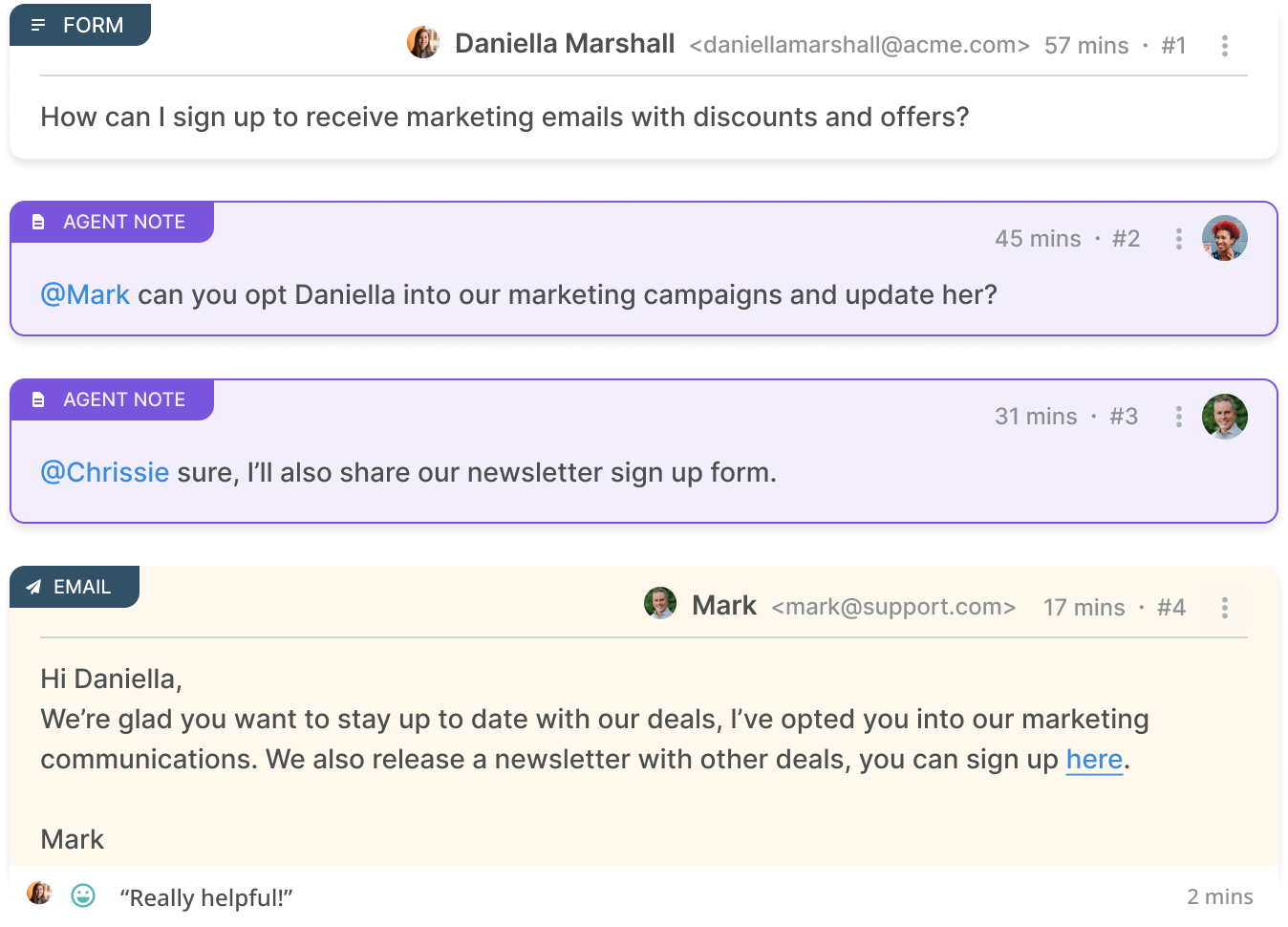Open the three-dot menu on agent note #3
This screenshot has height=927, width=1288.
pos(1178,417)
